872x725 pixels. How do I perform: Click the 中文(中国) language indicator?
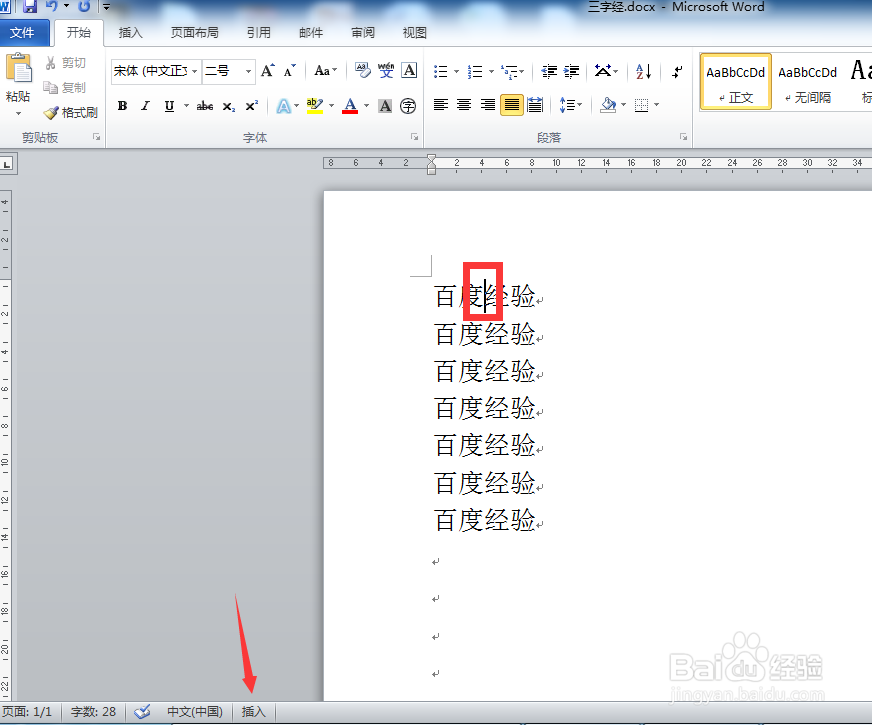[x=195, y=712]
